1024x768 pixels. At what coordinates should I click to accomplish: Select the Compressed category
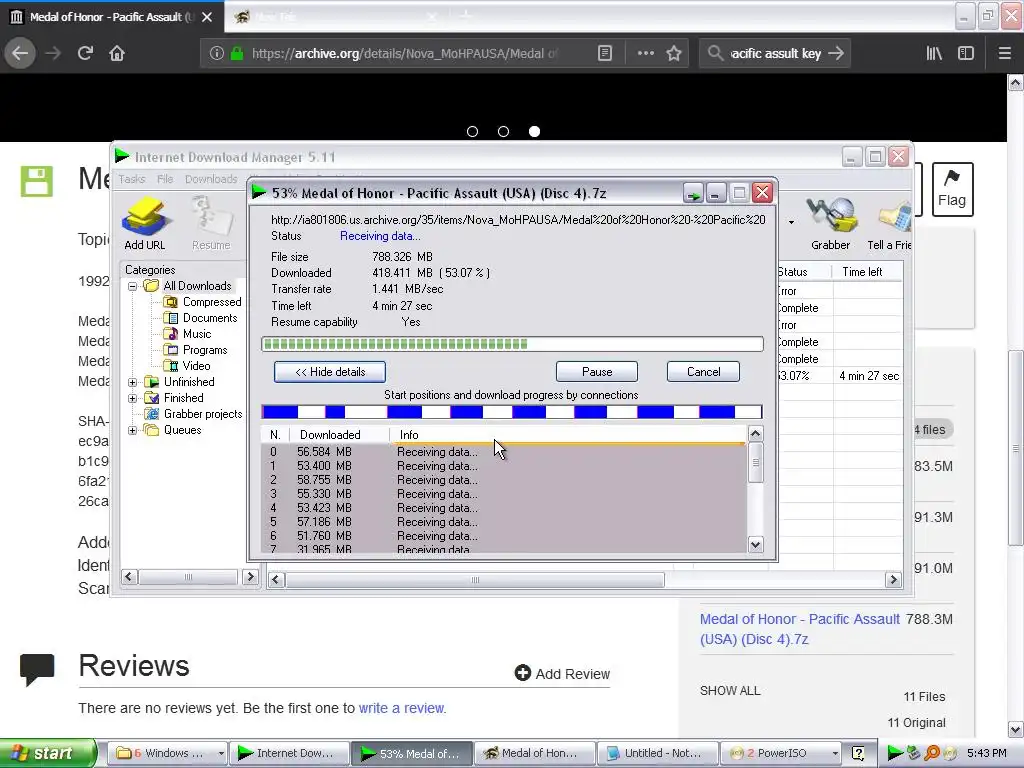point(212,302)
